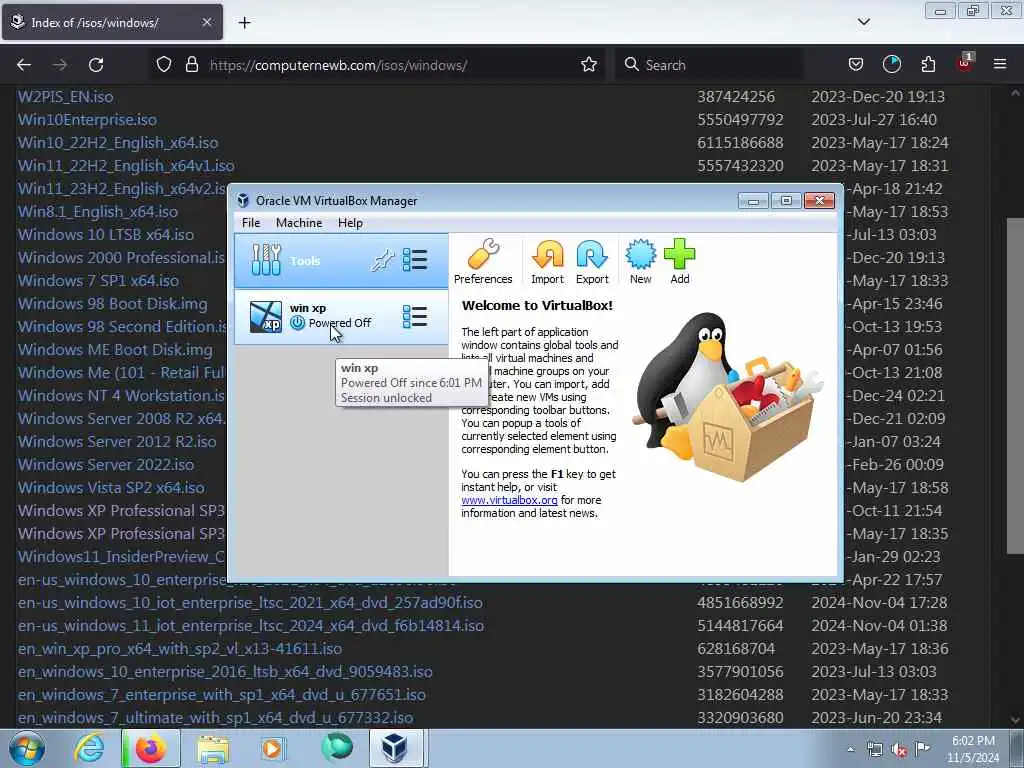This screenshot has width=1024, height=768.
Task: Click the site security padlock icon
Action: pos(191,65)
